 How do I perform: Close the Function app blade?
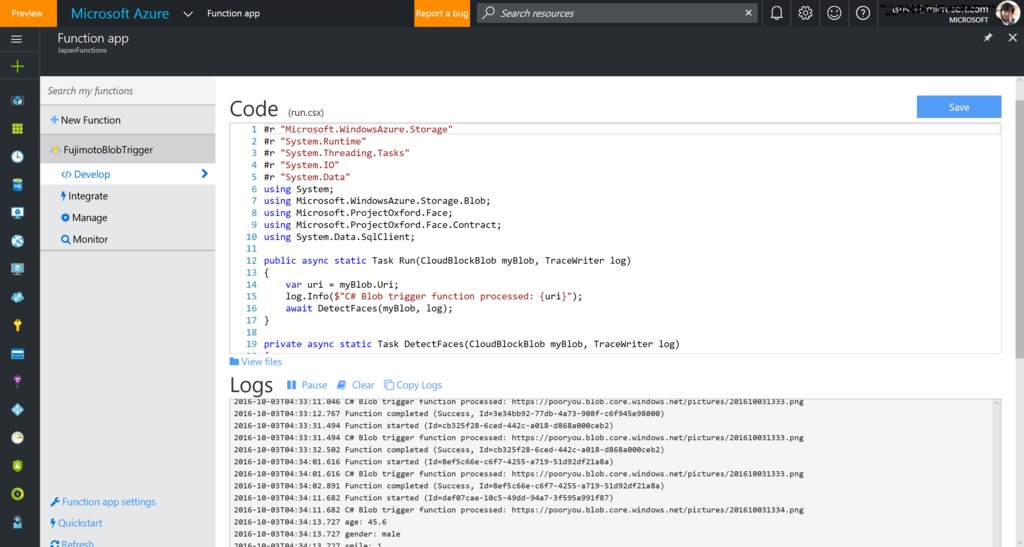1012,38
